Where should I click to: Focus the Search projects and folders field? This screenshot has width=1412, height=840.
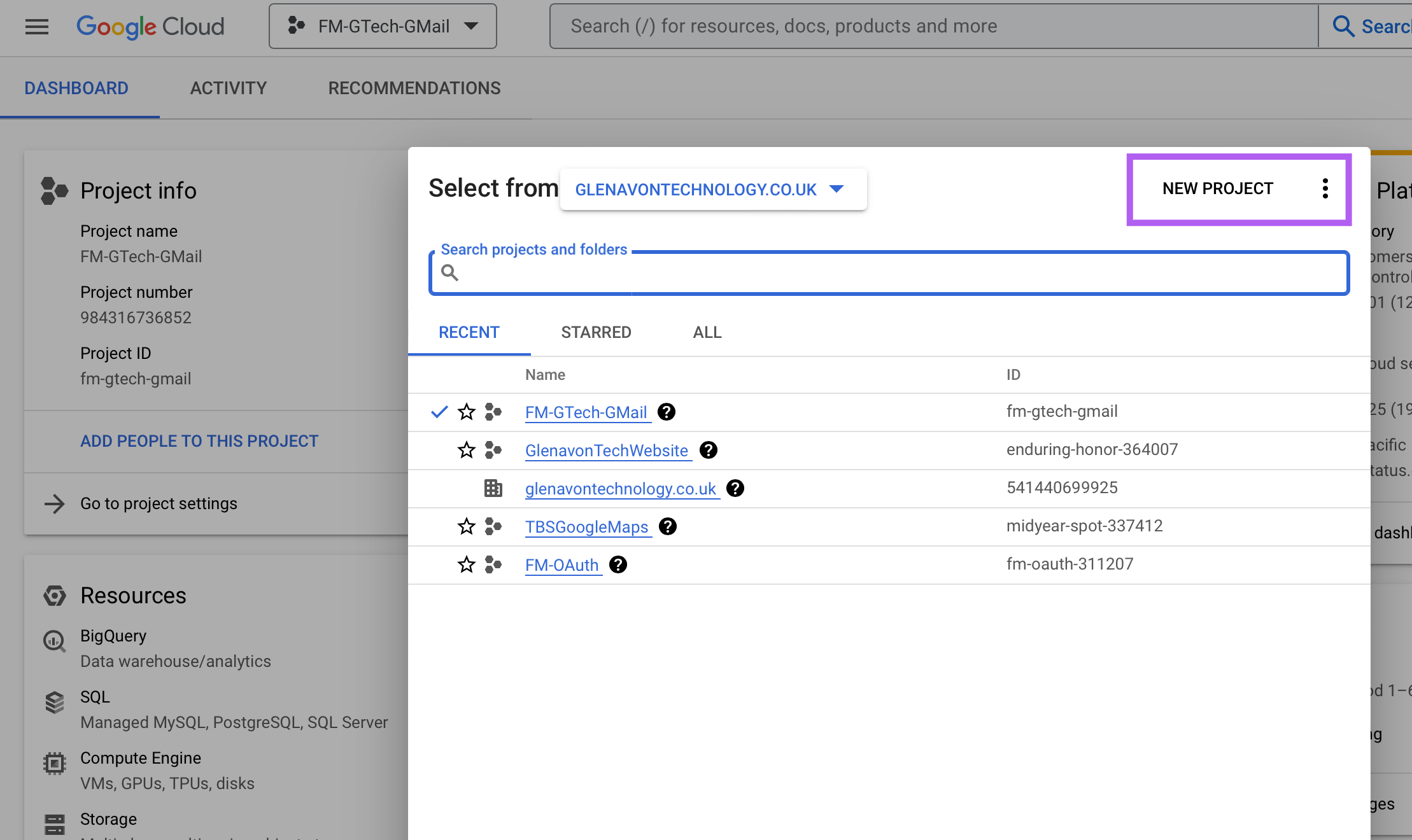889,272
